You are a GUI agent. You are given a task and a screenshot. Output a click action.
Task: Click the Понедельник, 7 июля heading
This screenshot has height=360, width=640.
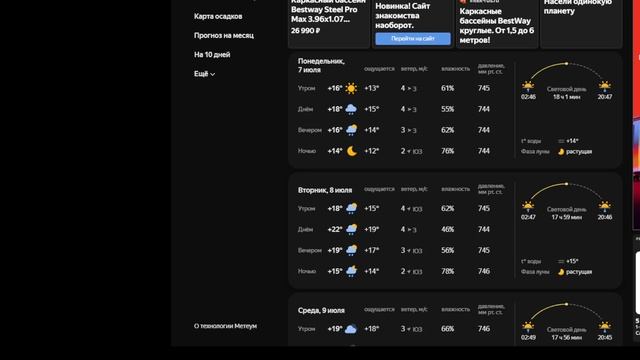pyautogui.click(x=321, y=66)
